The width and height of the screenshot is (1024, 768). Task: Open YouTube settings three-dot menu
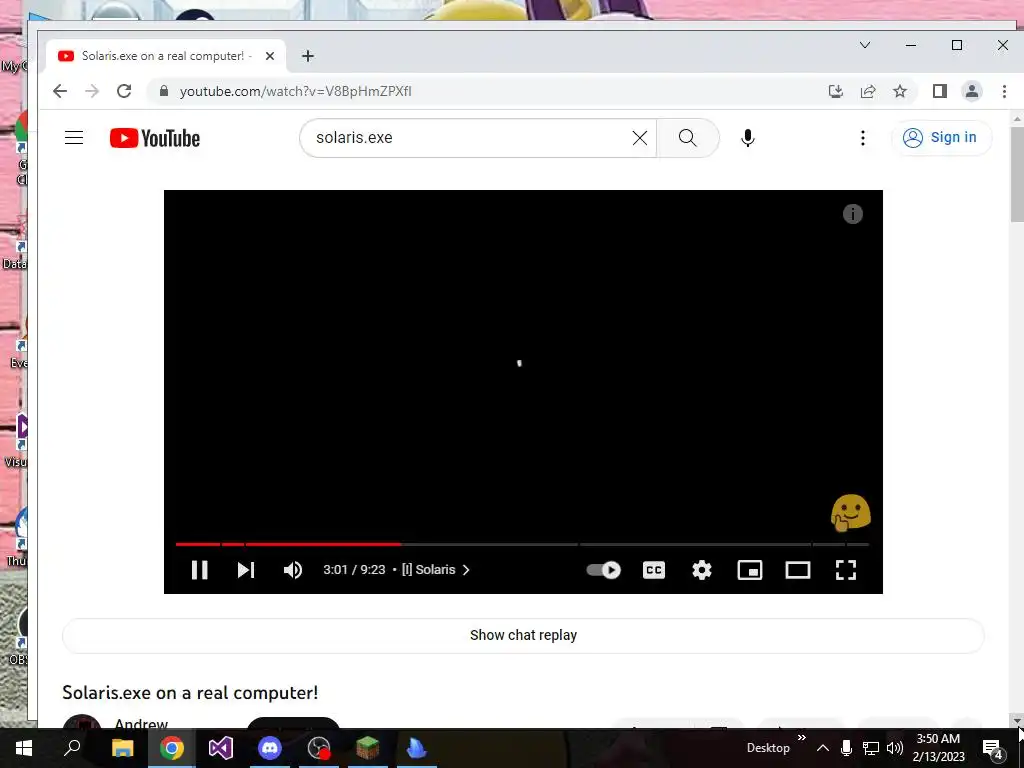coord(863,138)
